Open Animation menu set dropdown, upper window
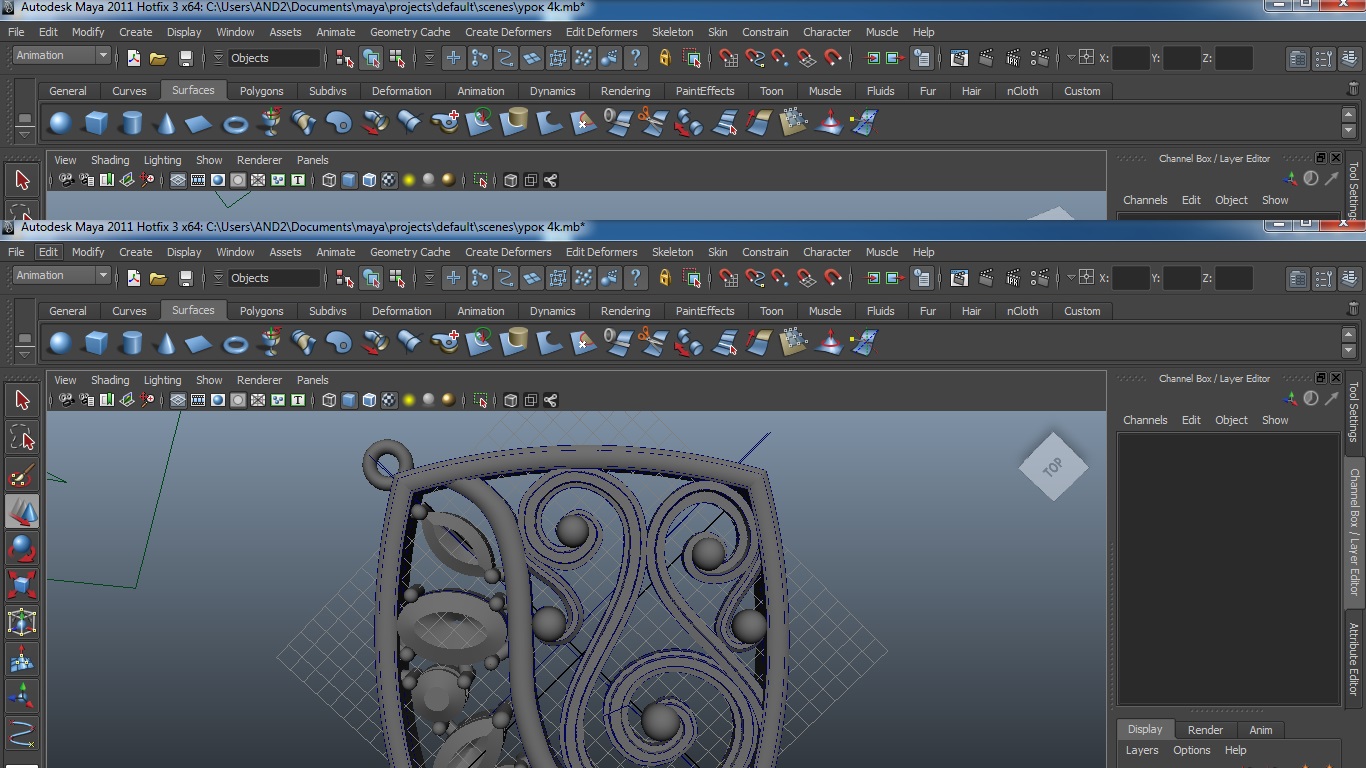Image resolution: width=1366 pixels, height=768 pixels. 61,55
